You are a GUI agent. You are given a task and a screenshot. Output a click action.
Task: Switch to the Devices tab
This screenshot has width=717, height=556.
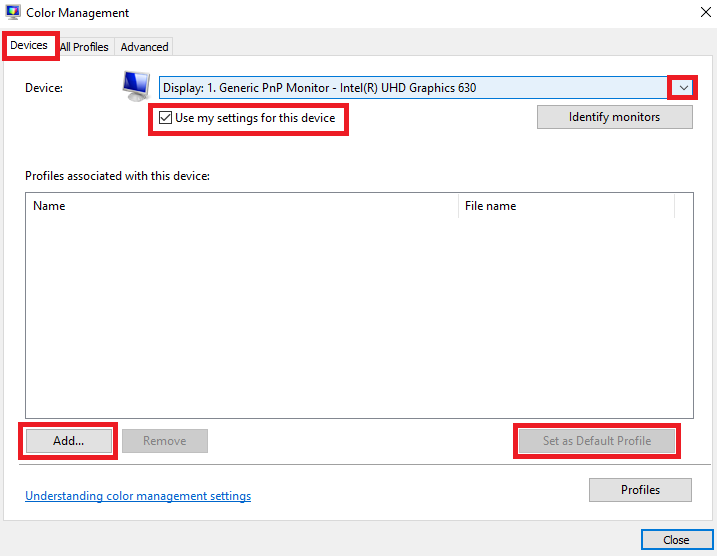[29, 45]
